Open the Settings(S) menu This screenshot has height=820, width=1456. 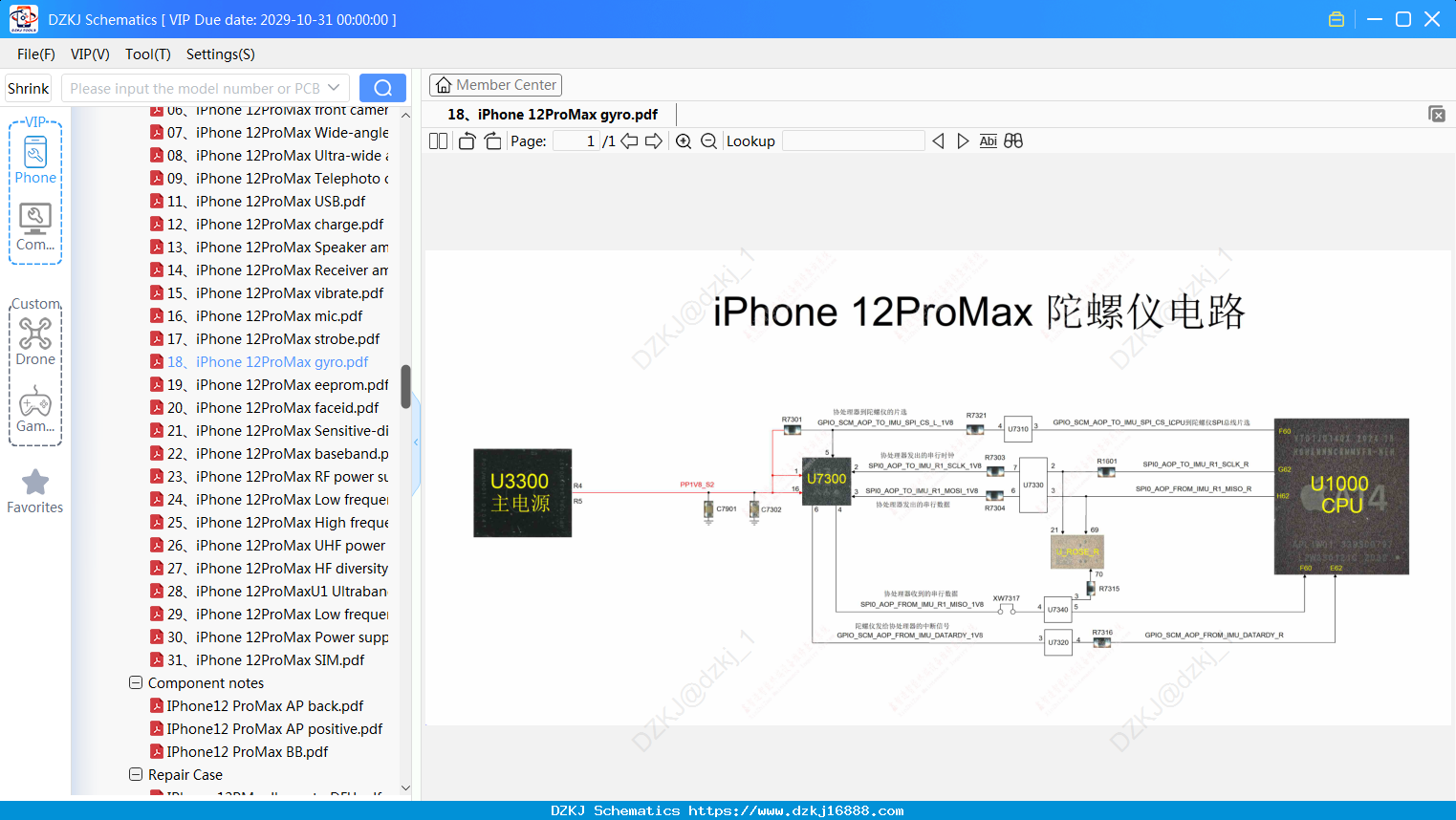pos(221,54)
